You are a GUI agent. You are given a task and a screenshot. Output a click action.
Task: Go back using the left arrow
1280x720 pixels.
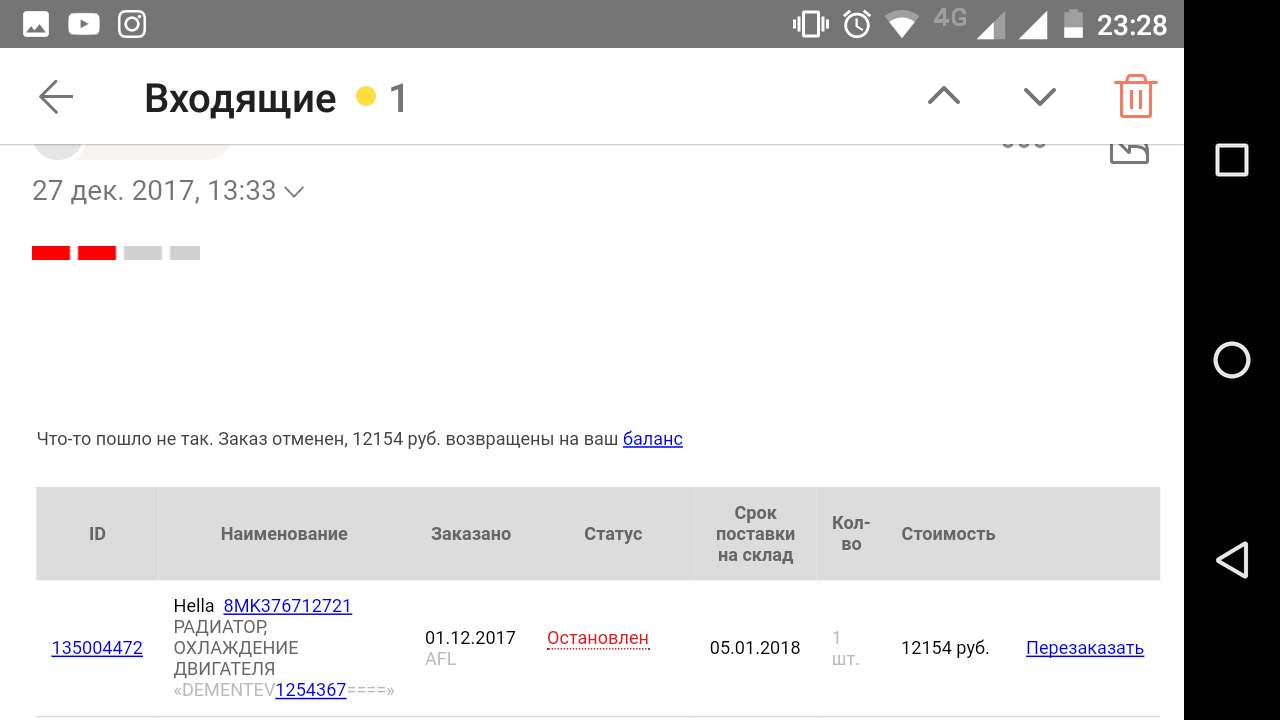tap(56, 97)
